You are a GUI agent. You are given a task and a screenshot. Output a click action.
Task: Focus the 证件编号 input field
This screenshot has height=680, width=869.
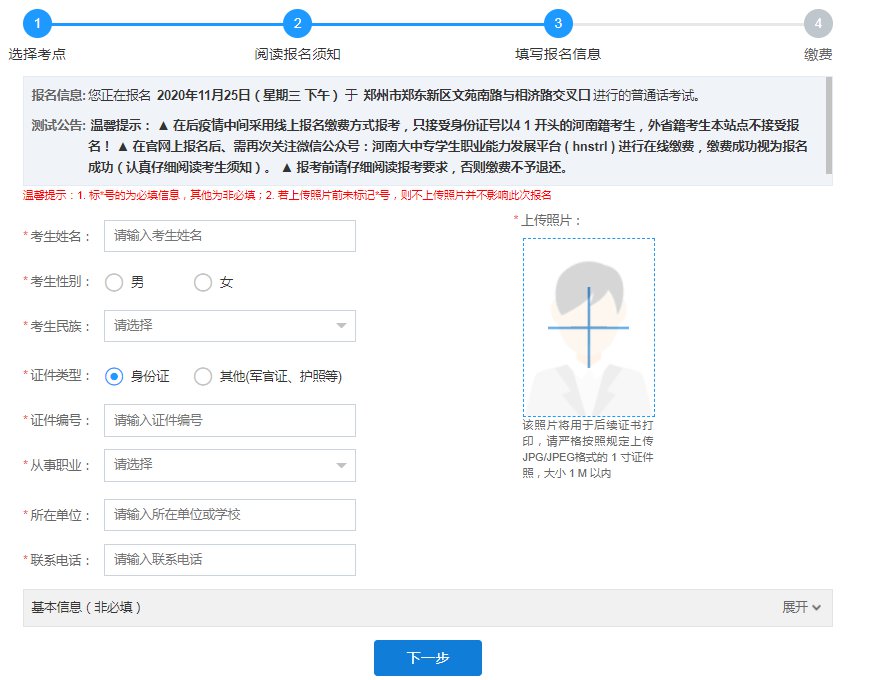[x=230, y=421]
